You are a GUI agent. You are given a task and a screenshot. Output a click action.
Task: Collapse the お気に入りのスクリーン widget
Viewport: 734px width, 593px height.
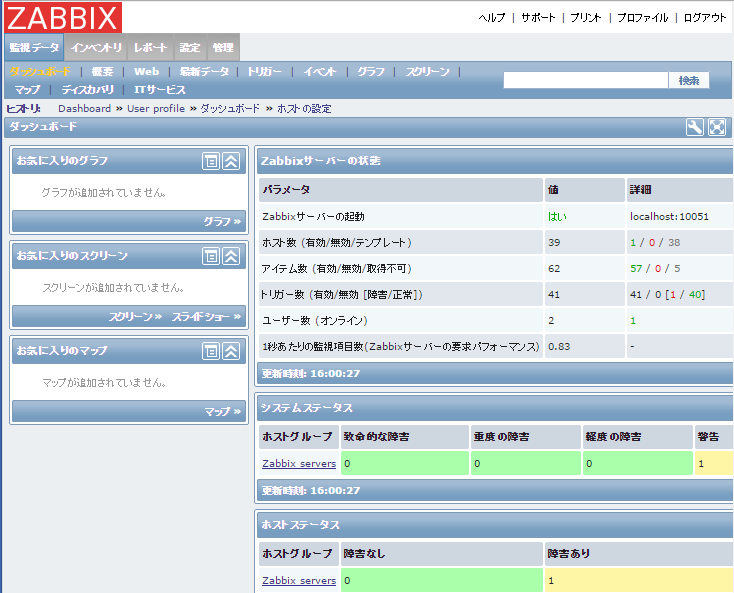pyautogui.click(x=231, y=256)
